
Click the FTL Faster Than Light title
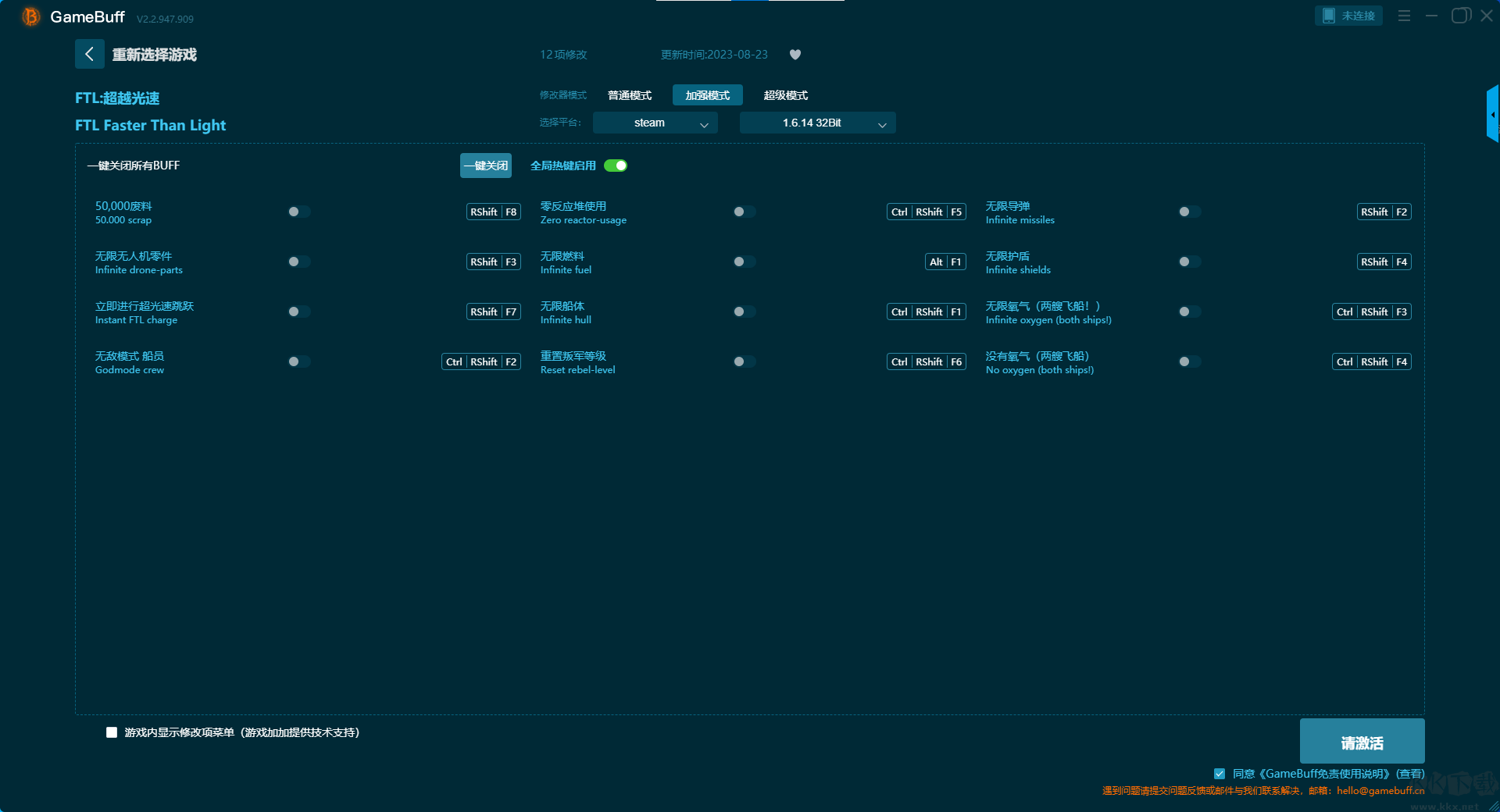click(151, 126)
